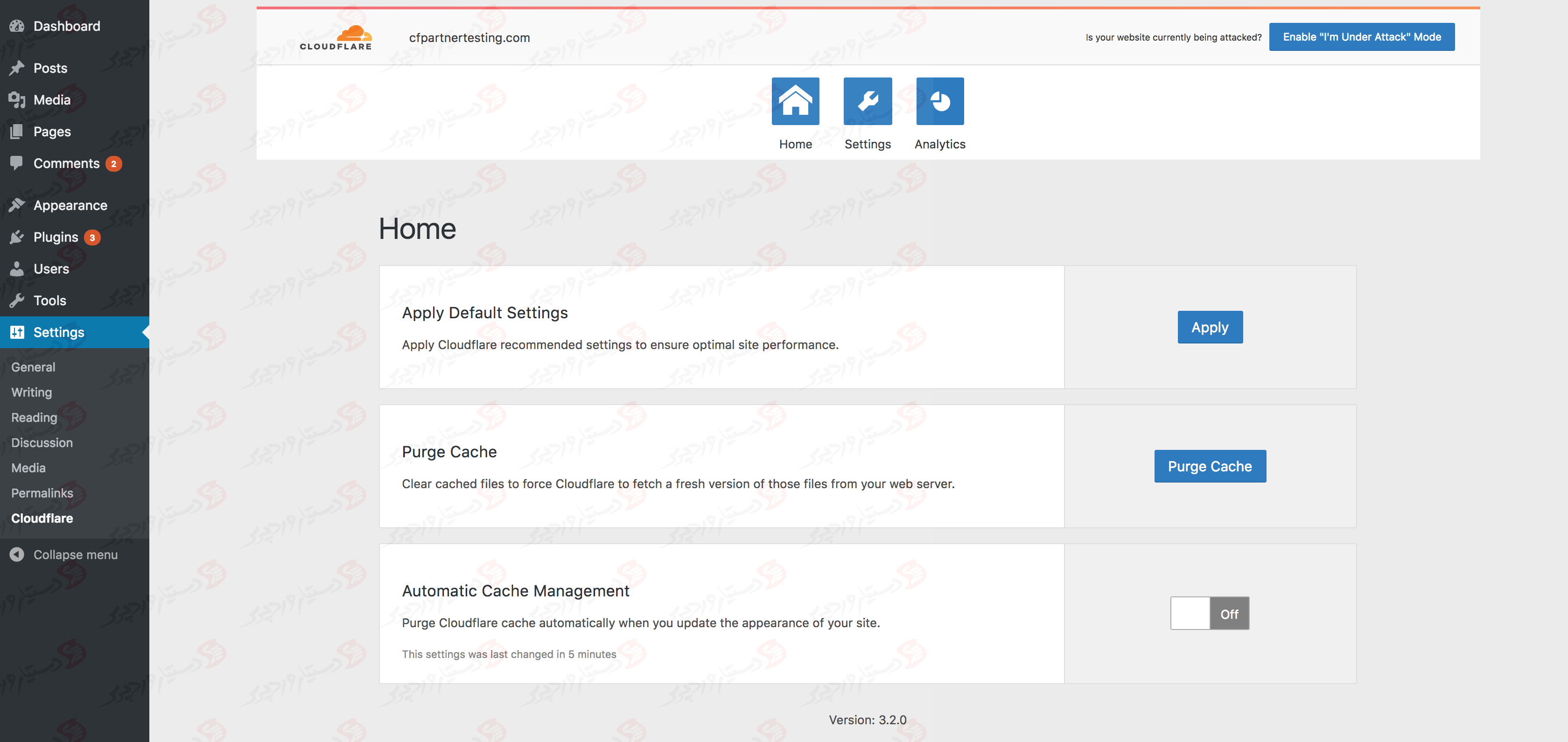
Task: Select the Posts pin icon
Action: click(16, 68)
